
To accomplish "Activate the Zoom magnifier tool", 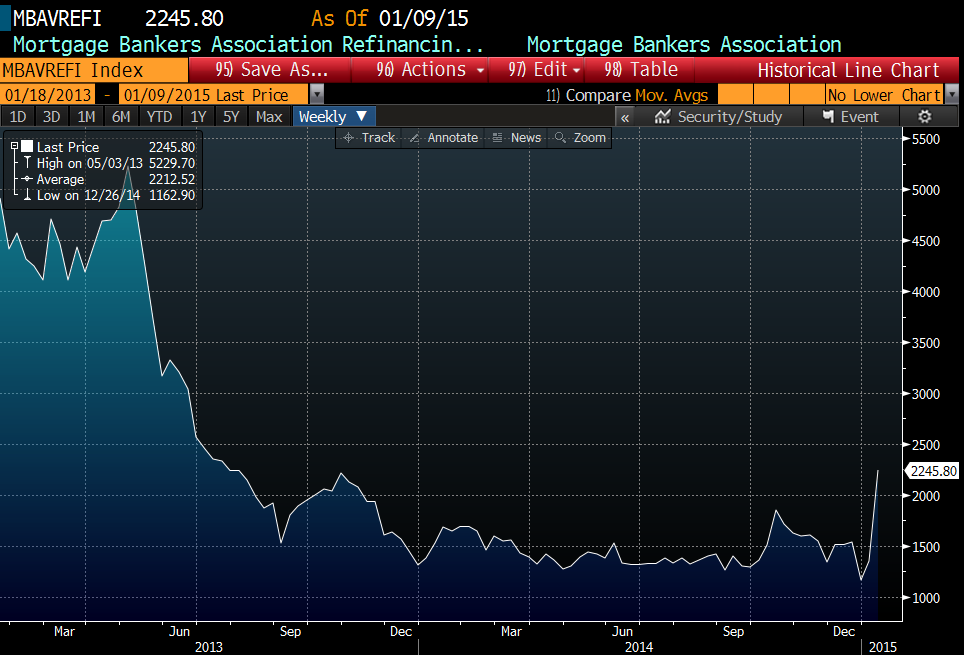I will [x=580, y=138].
